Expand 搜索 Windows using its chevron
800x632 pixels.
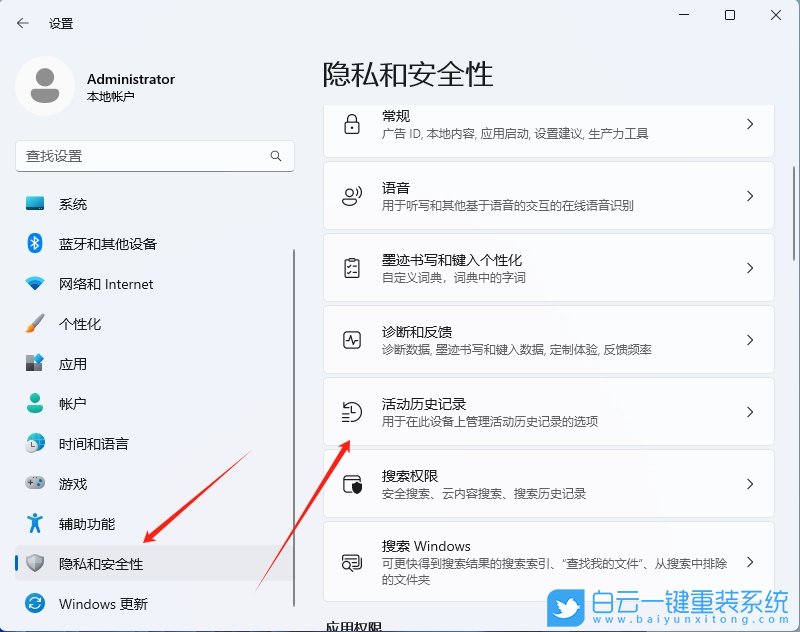pyautogui.click(x=751, y=560)
